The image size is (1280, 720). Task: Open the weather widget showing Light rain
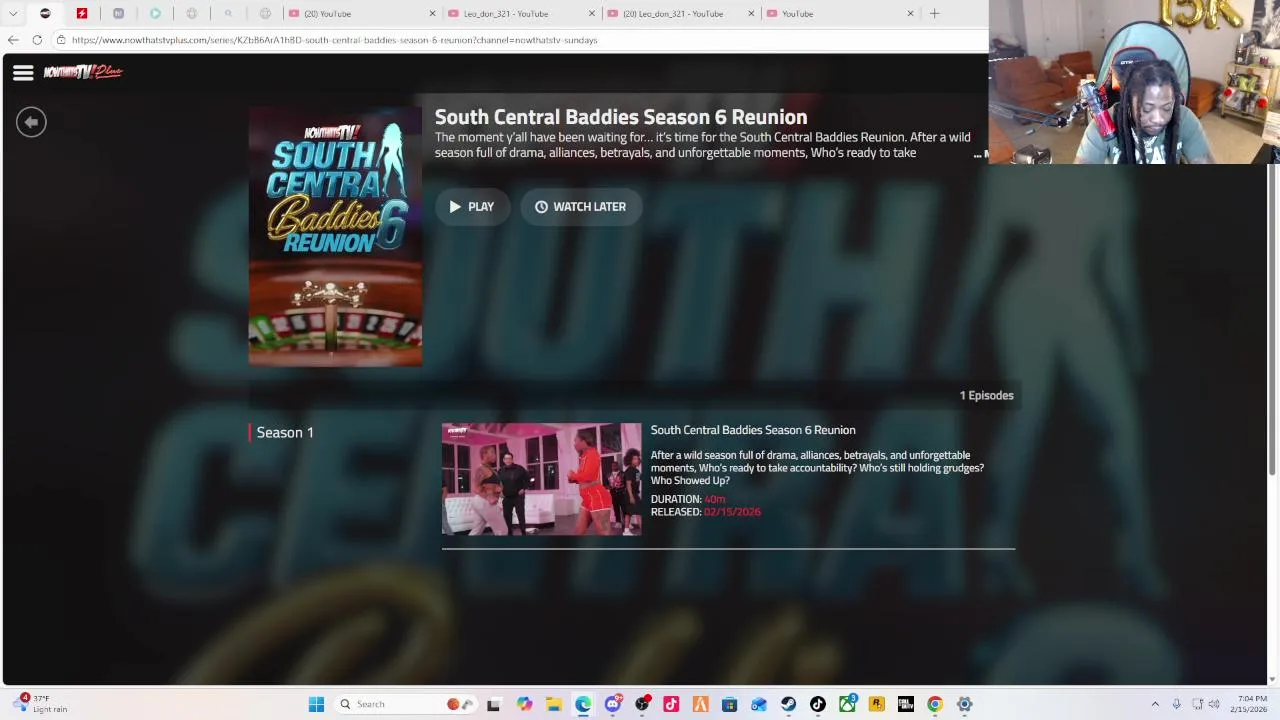[40, 704]
